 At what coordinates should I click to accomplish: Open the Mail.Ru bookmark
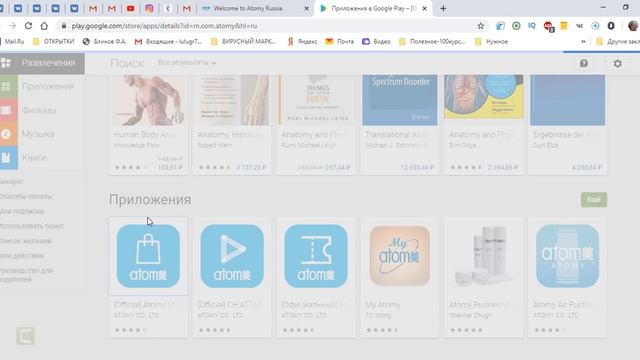coord(13,42)
